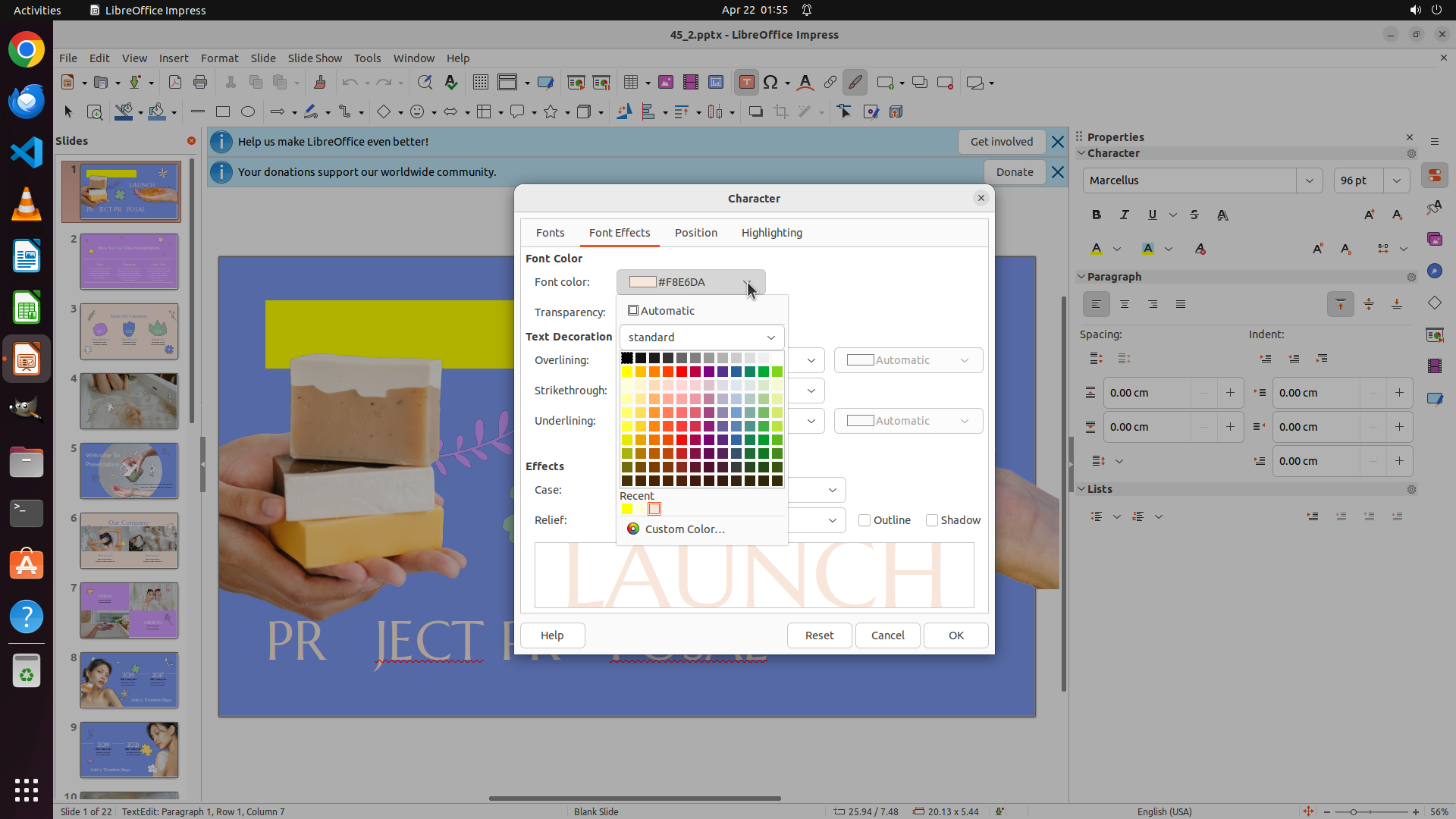
Task: Open the standard palette dropdown
Action: (x=701, y=337)
